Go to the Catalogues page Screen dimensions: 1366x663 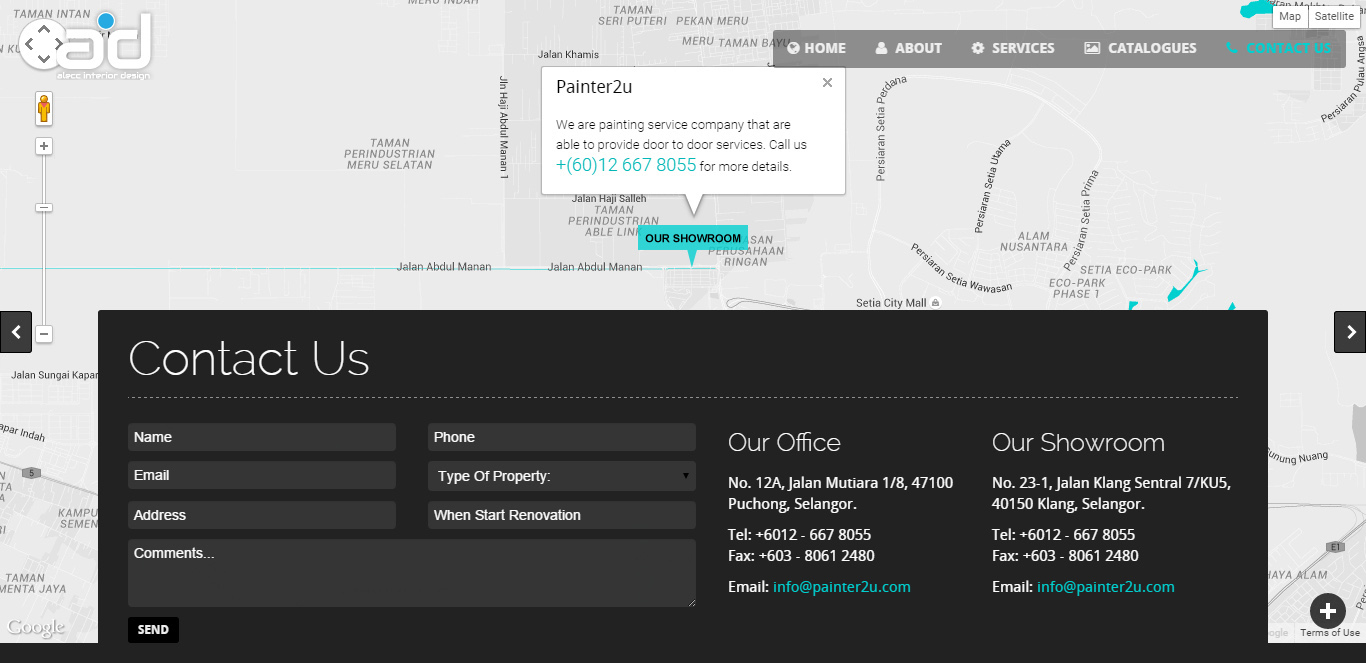(1140, 48)
